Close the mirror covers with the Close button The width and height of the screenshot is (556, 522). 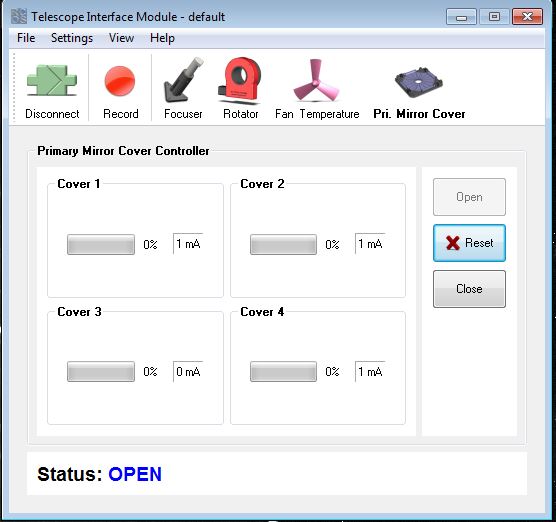tap(469, 289)
